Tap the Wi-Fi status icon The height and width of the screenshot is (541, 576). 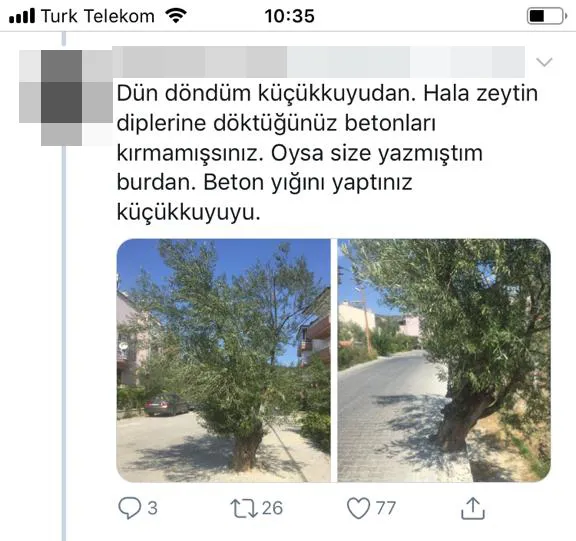click(176, 16)
